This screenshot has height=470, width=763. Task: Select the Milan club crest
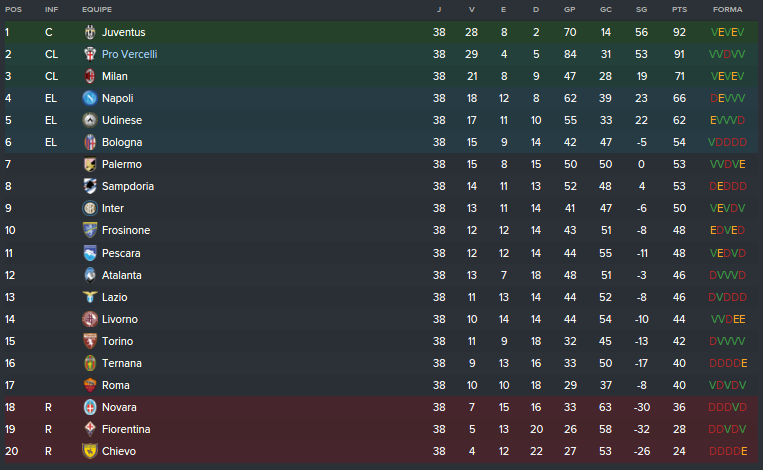point(90,76)
